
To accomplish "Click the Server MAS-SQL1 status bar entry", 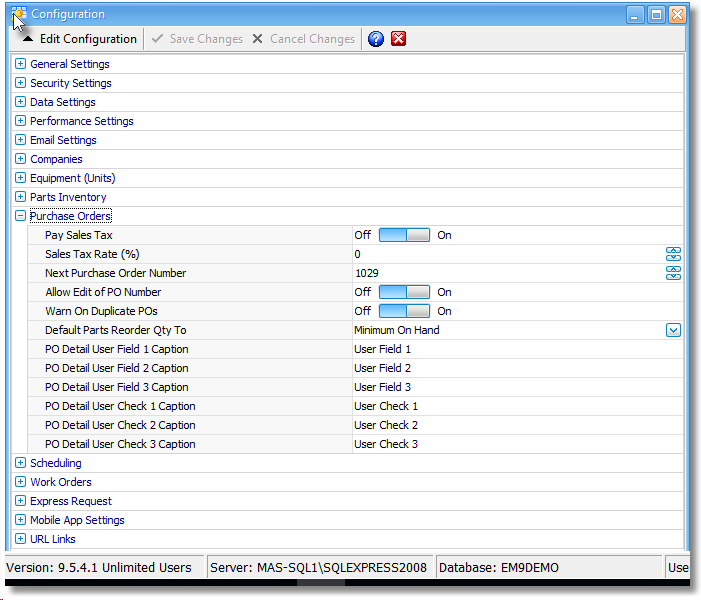I will coord(319,567).
